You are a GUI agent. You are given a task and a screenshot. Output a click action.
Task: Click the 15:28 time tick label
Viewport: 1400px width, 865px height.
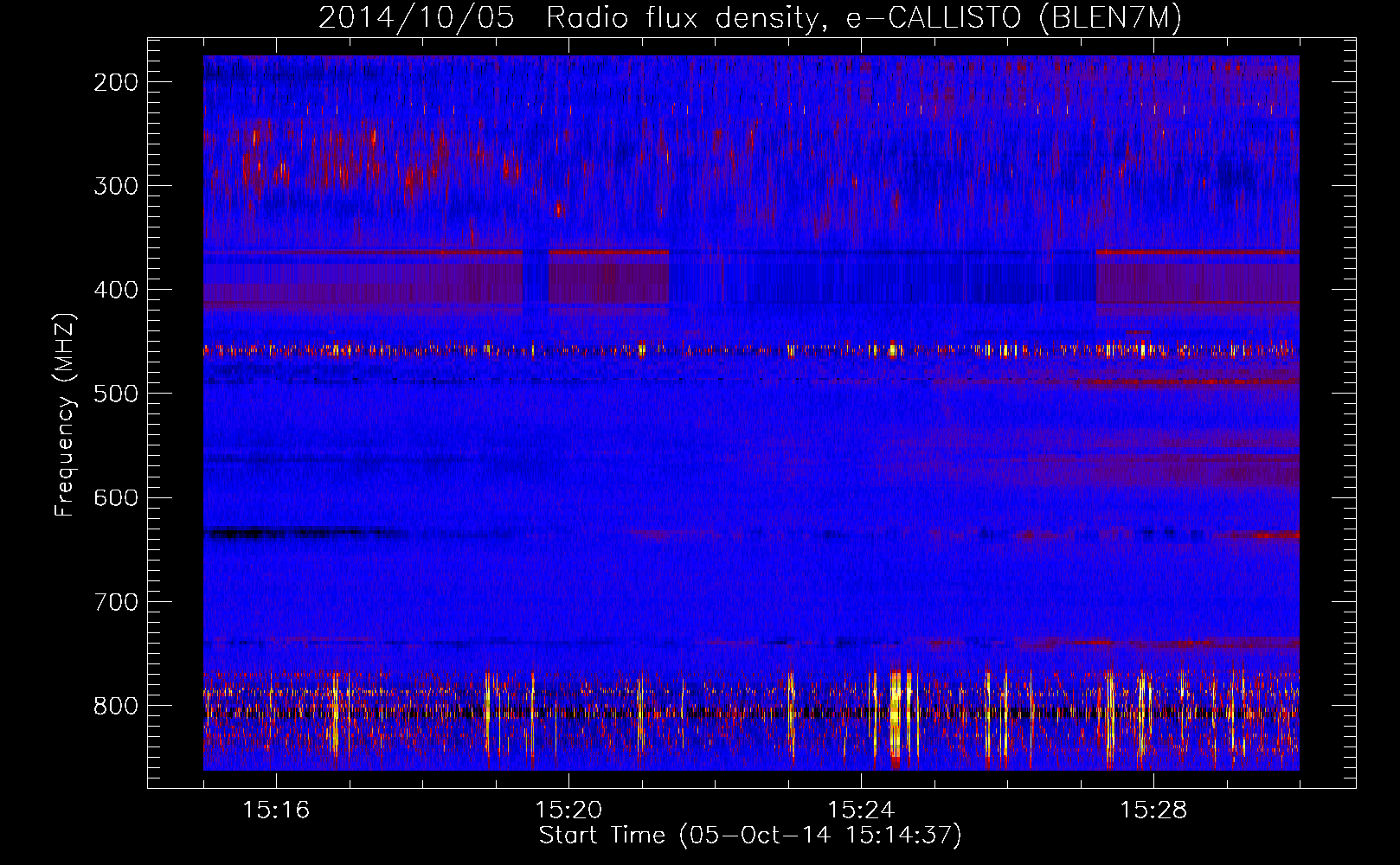pos(1153,811)
